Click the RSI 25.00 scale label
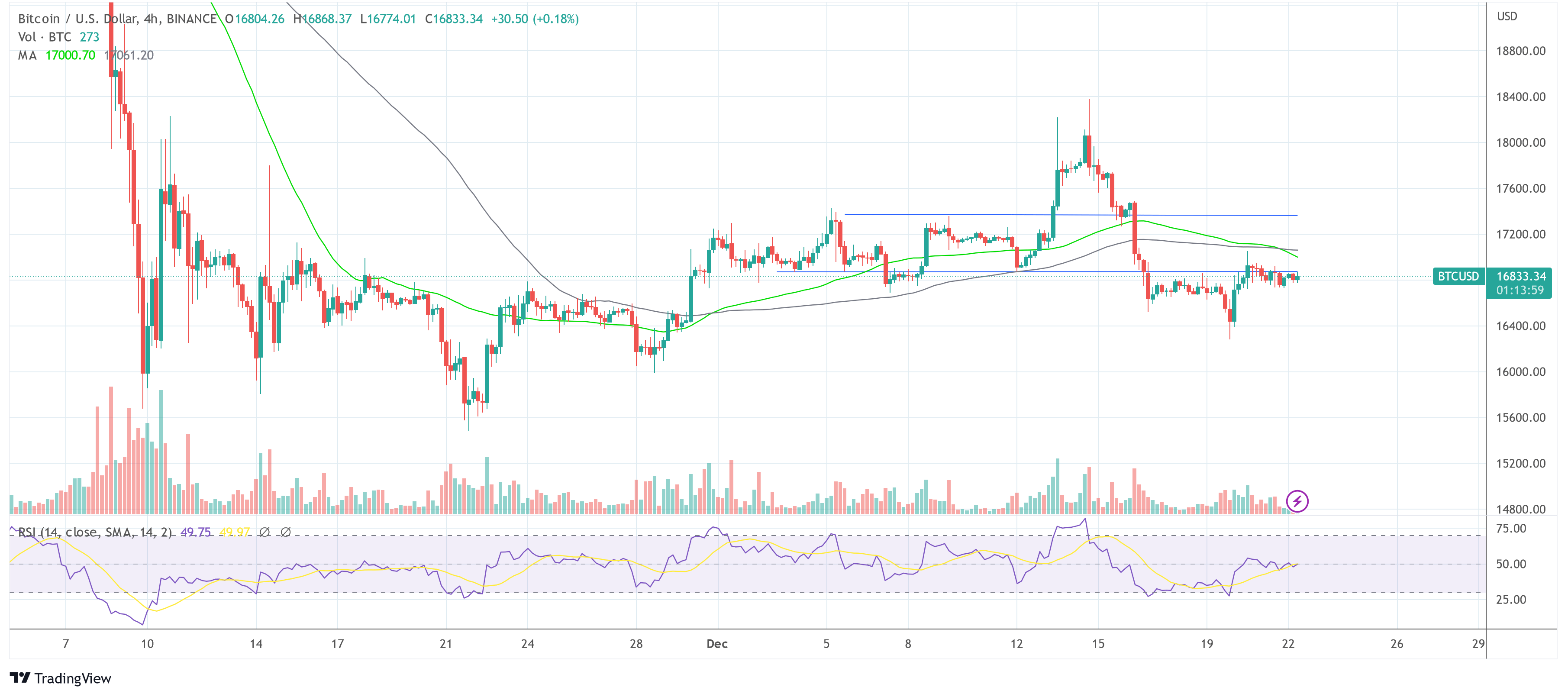The image size is (1568, 697). pyautogui.click(x=1511, y=600)
